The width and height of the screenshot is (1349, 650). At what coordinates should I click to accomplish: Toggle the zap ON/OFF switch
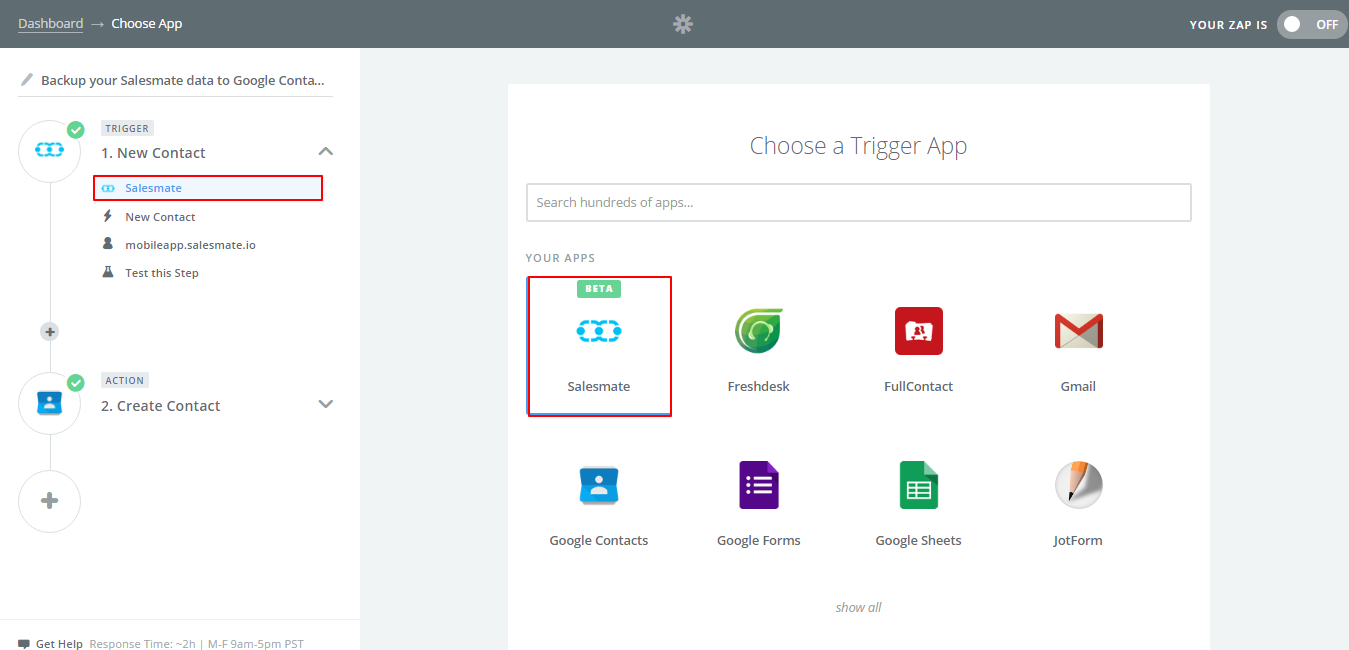coord(1312,24)
